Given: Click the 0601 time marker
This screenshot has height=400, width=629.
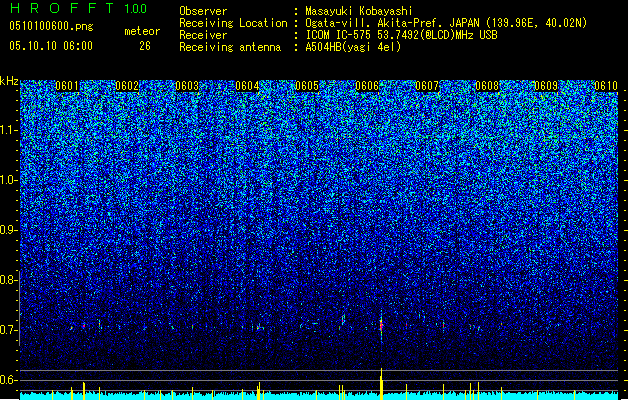Looking at the screenshot, I should pos(67,86).
